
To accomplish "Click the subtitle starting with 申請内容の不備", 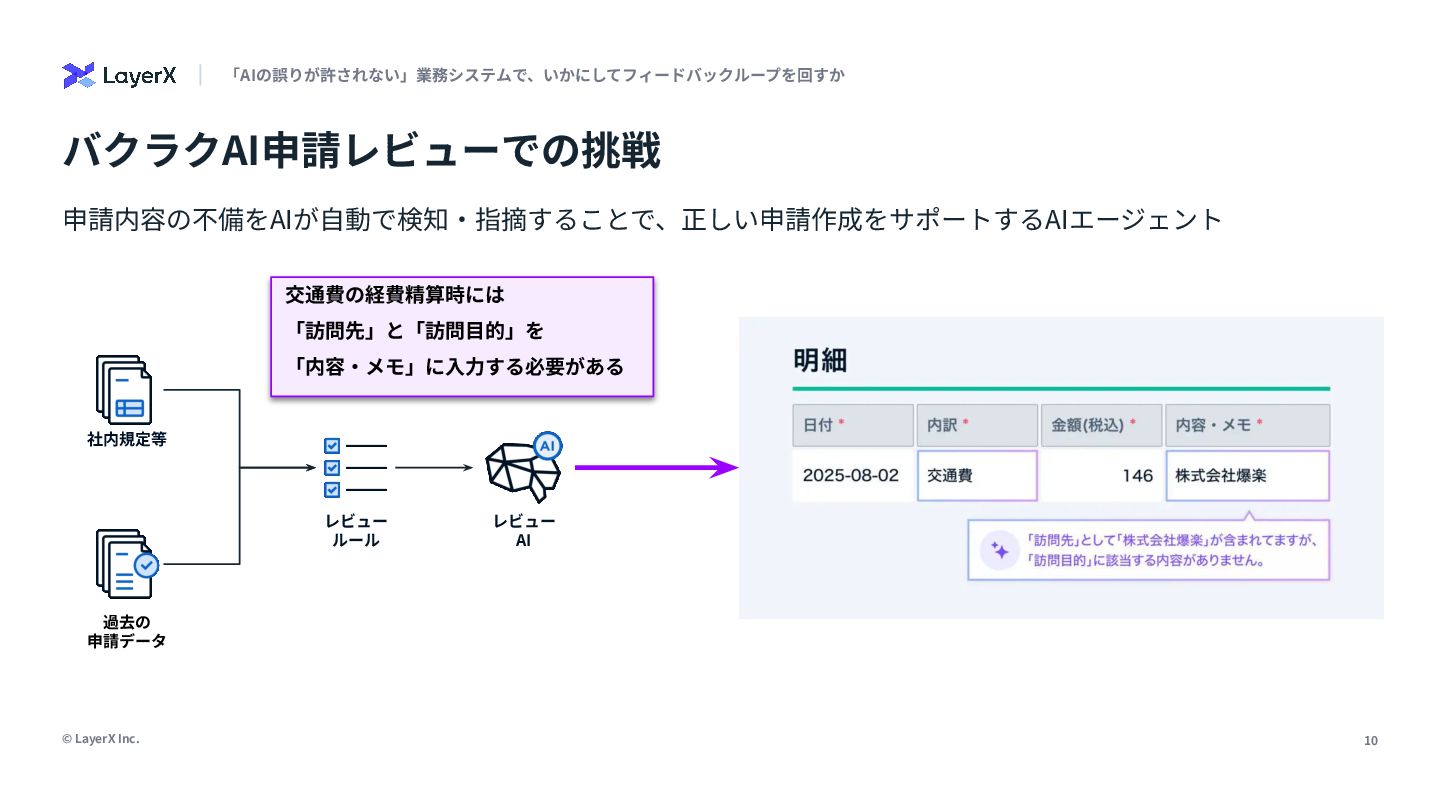I will [643, 219].
